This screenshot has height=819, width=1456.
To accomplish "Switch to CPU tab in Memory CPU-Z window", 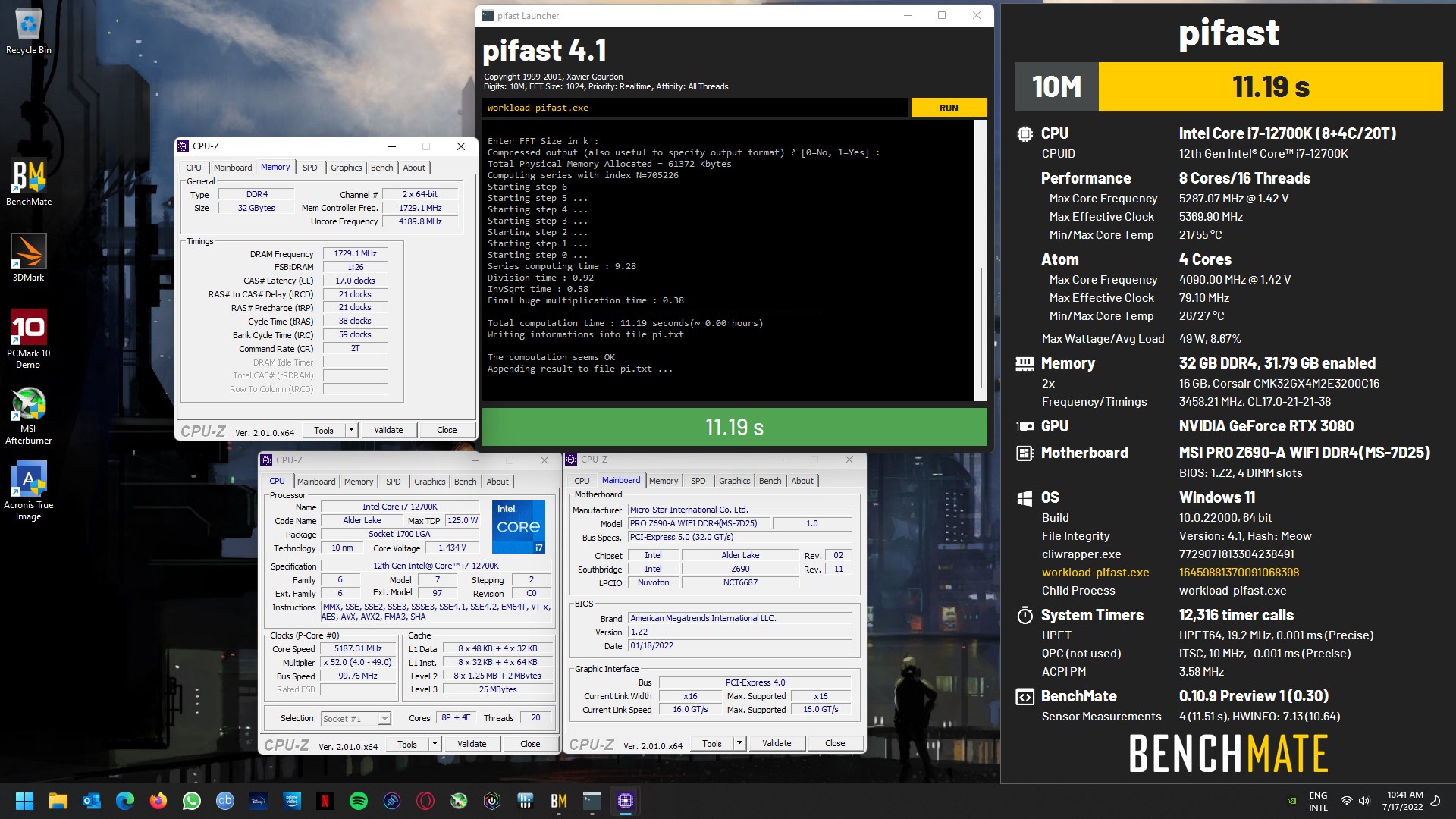I will (193, 168).
